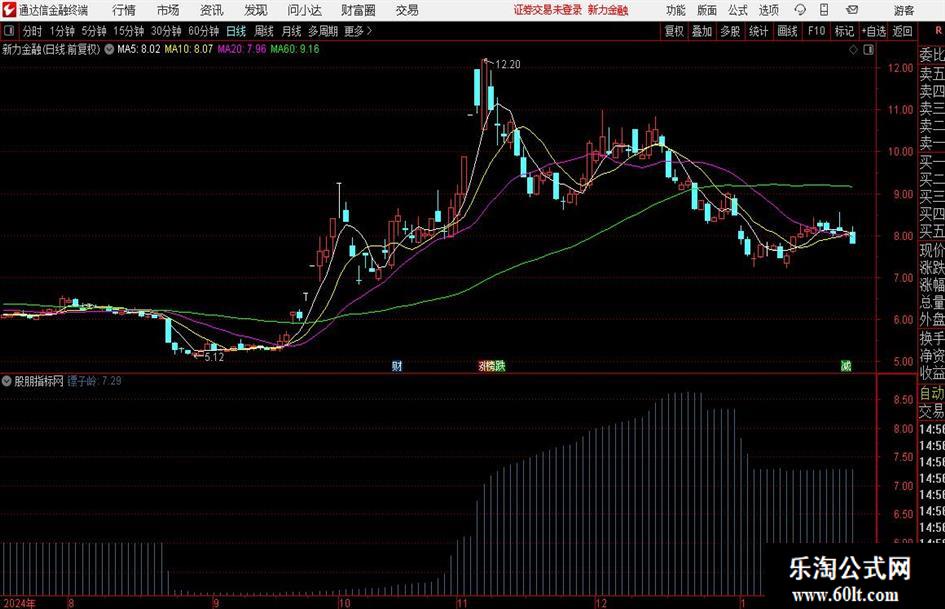Click the 涨 event marker
The height and width of the screenshot is (609, 945).
click(482, 365)
